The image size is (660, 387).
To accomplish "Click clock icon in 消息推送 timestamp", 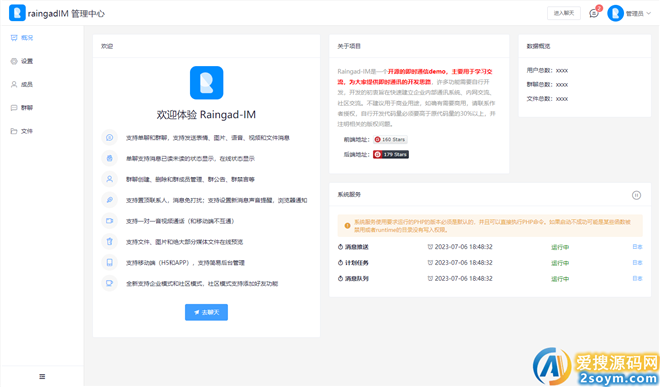I will tap(430, 247).
